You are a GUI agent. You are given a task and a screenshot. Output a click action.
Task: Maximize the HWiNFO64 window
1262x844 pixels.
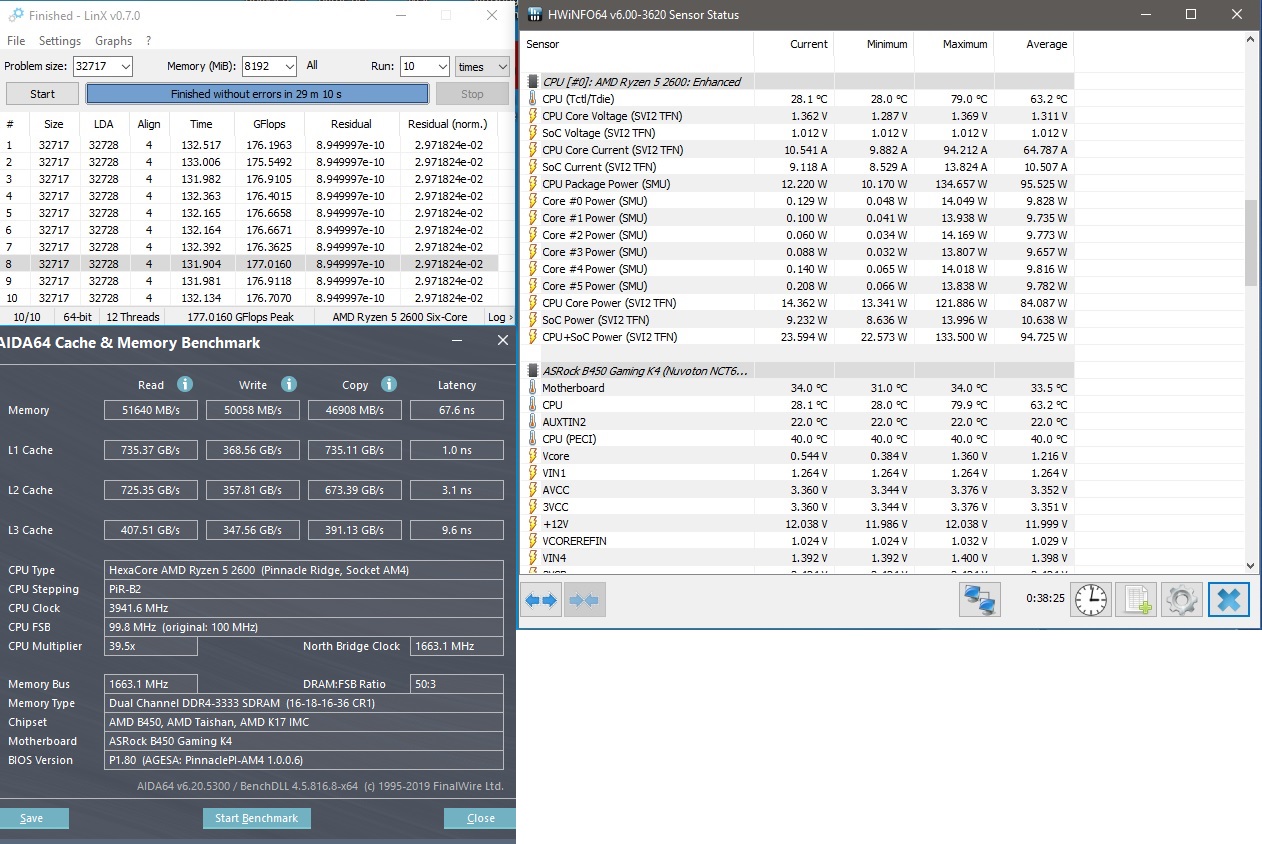pyautogui.click(x=1191, y=15)
